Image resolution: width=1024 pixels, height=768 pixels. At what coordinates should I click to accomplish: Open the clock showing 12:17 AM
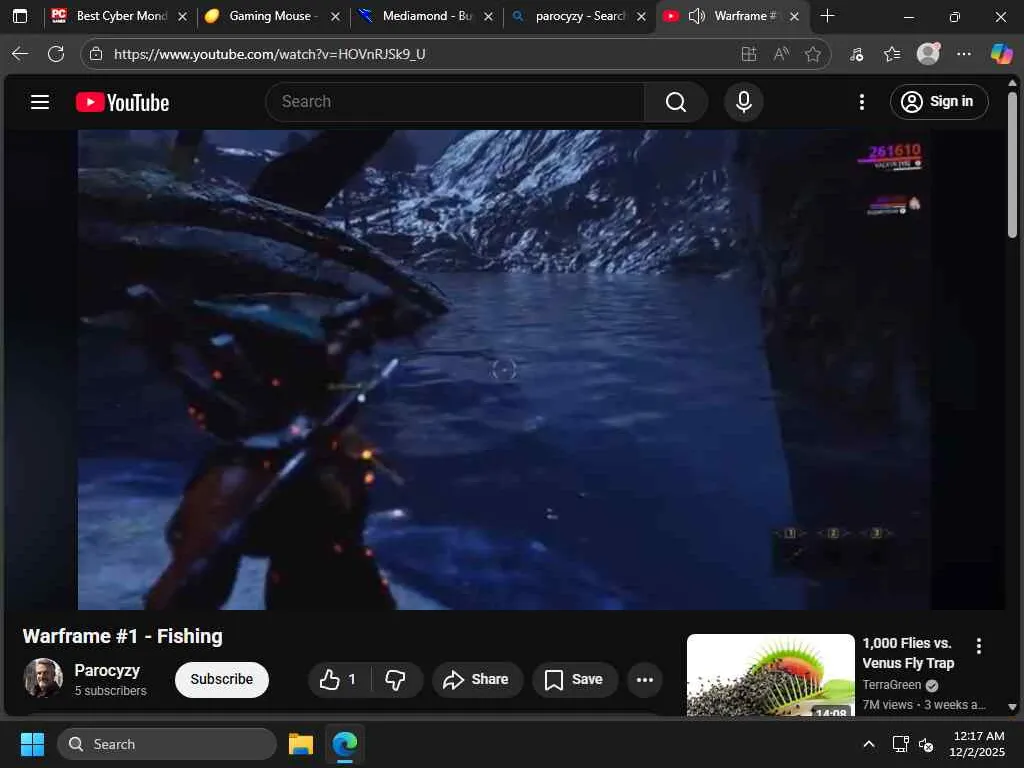(x=978, y=744)
